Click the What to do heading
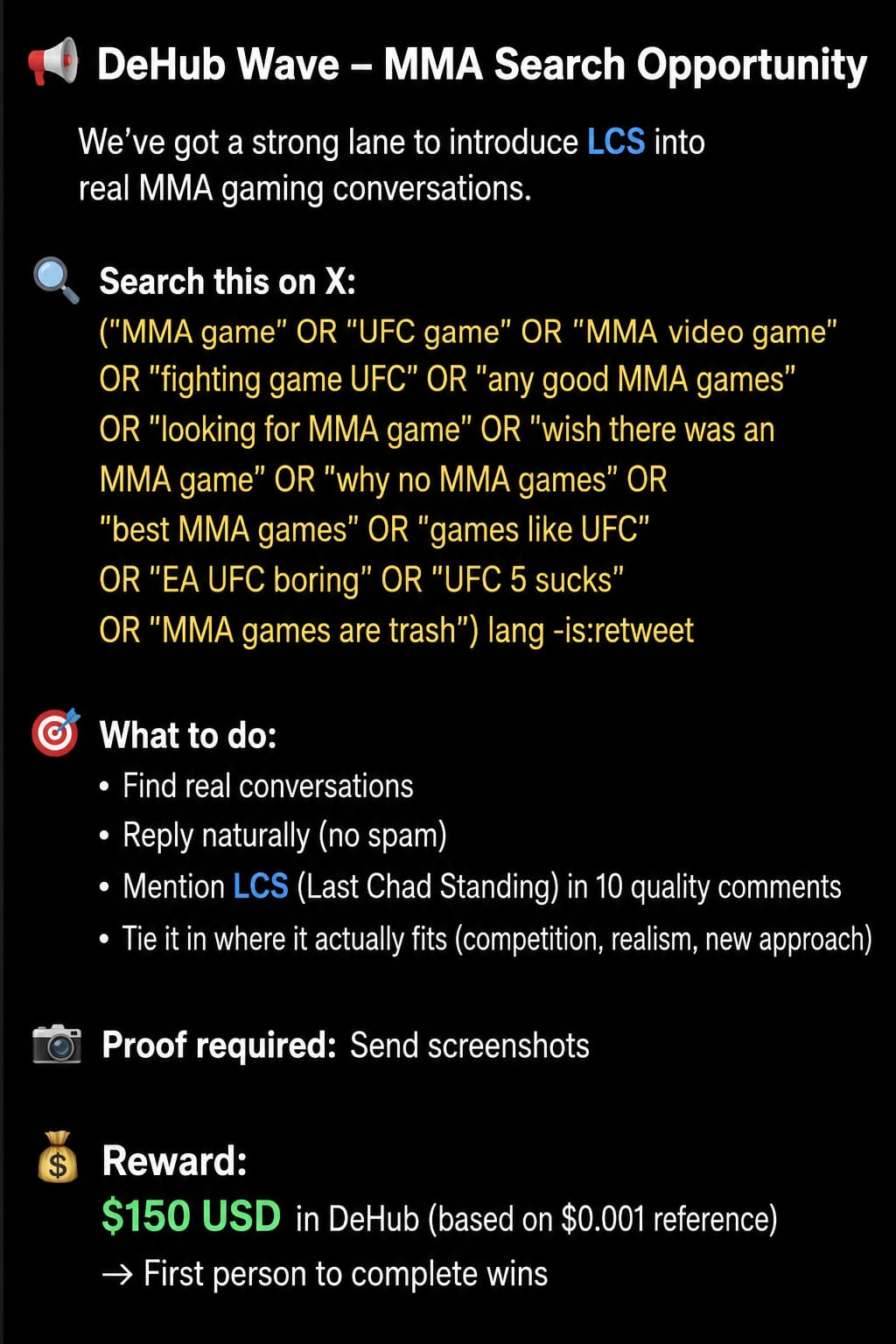This screenshot has width=896, height=1344. [188, 735]
